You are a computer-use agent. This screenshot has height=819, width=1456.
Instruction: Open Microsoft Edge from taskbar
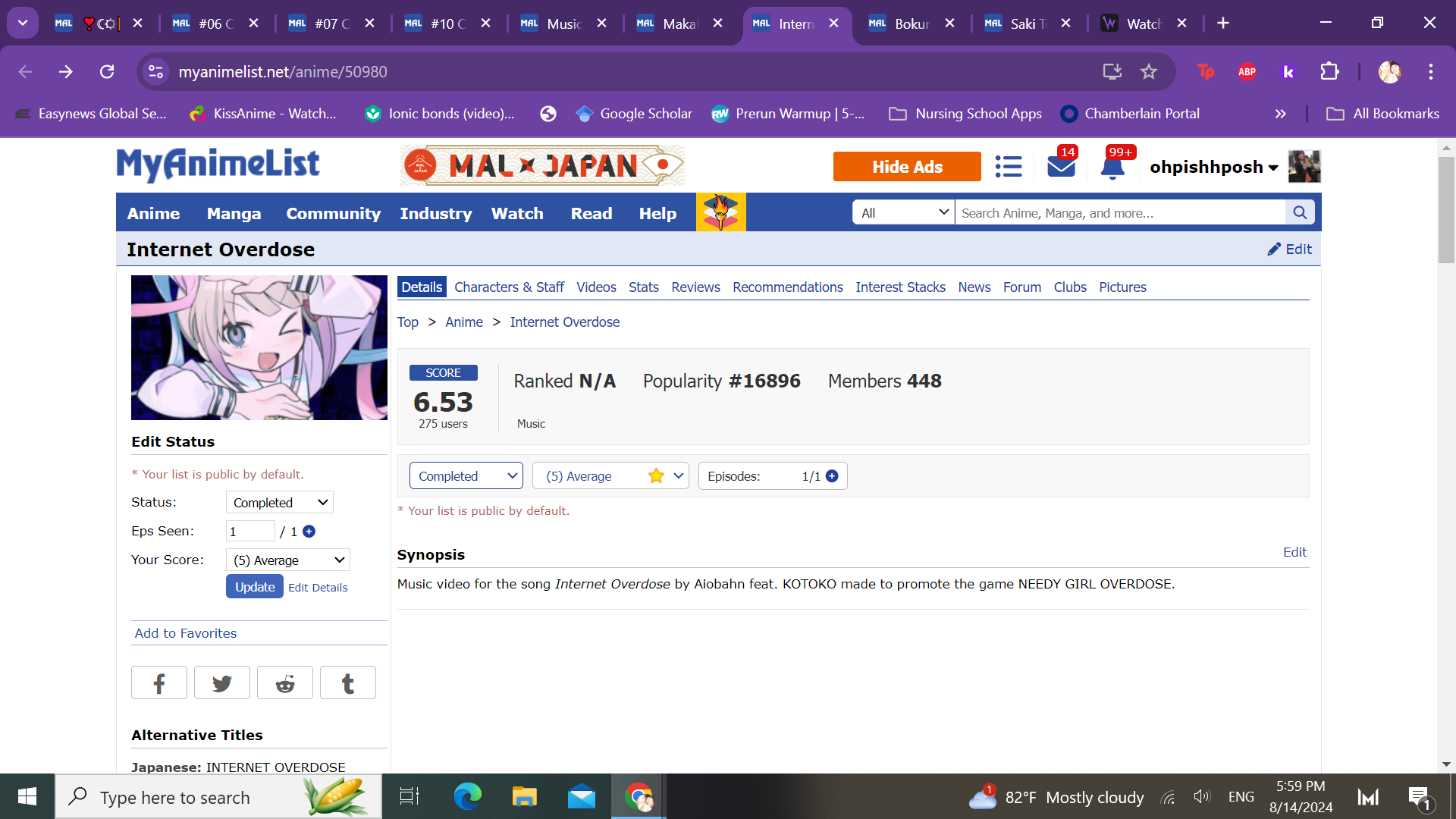pyautogui.click(x=467, y=797)
